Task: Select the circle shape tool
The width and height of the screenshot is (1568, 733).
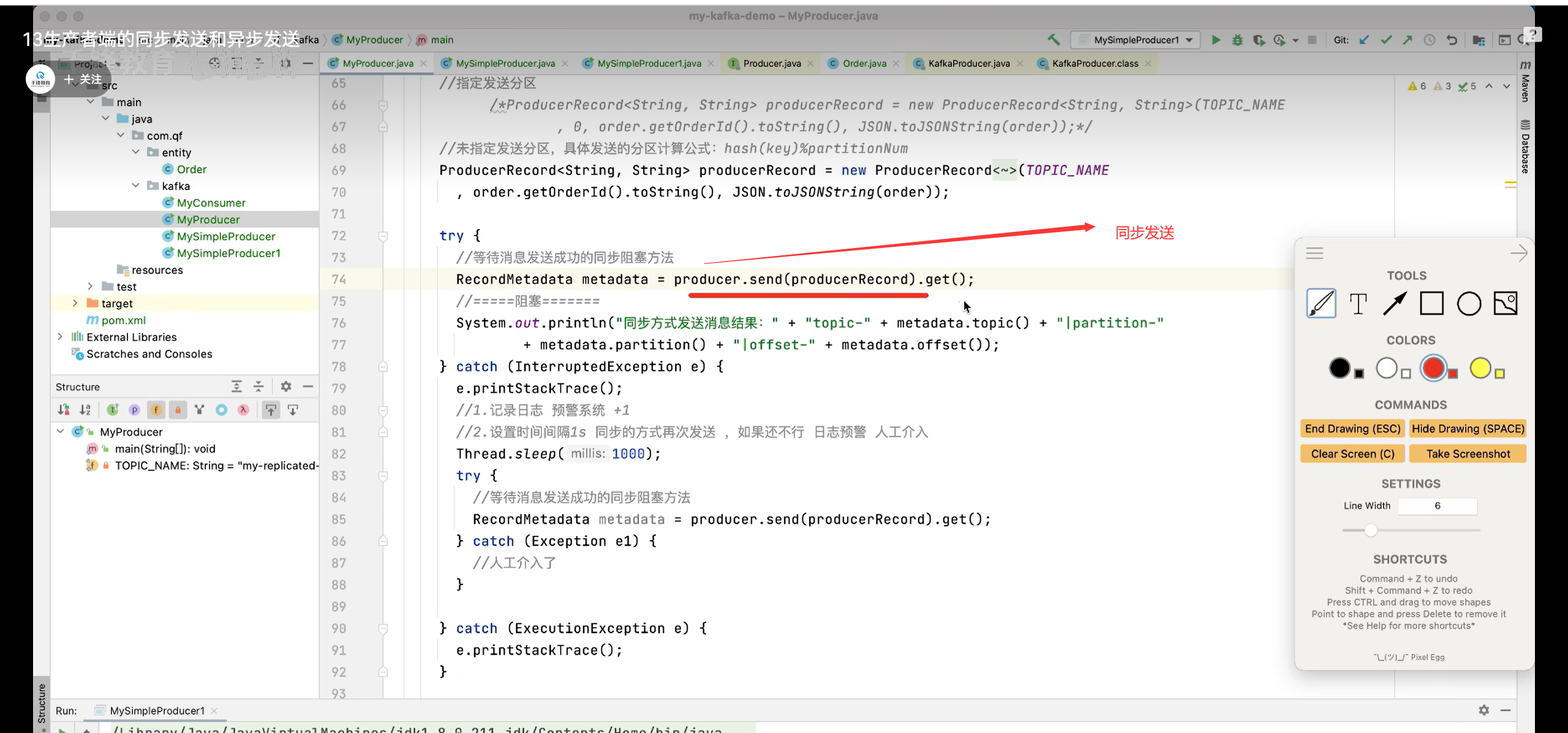Action: [1469, 303]
